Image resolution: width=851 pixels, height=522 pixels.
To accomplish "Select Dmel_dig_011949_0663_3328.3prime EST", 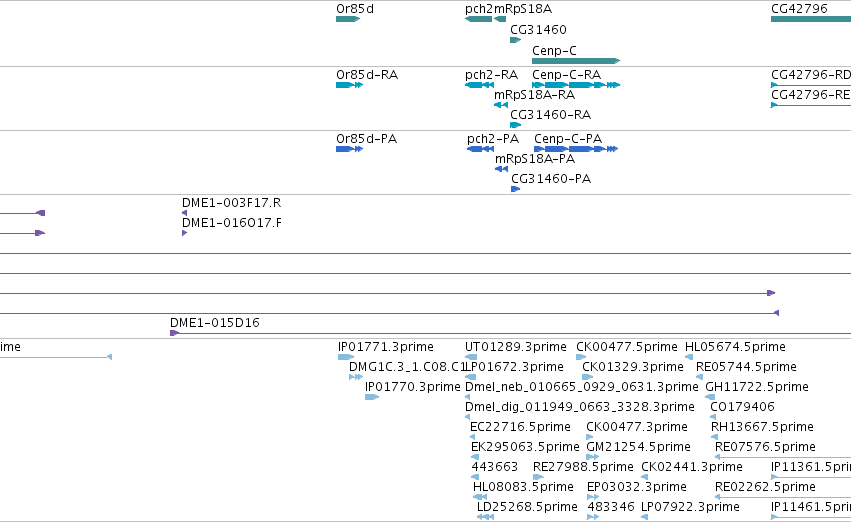I will point(467,417).
